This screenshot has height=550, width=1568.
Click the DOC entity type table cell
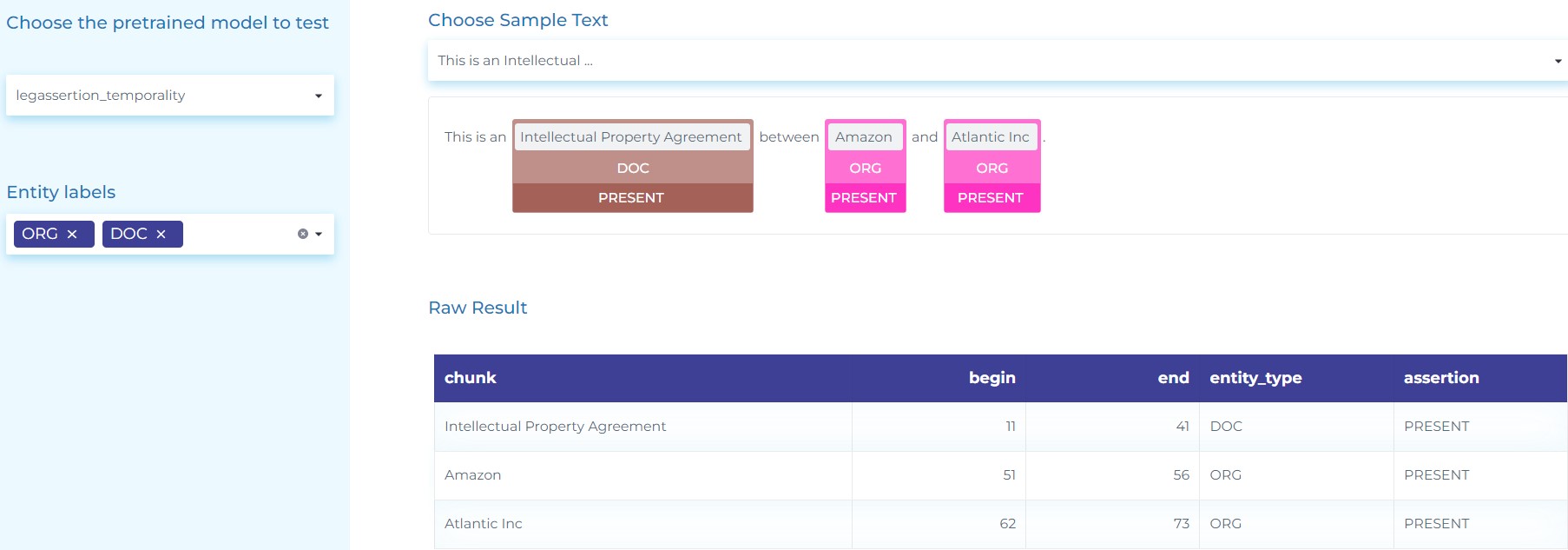tap(1226, 427)
